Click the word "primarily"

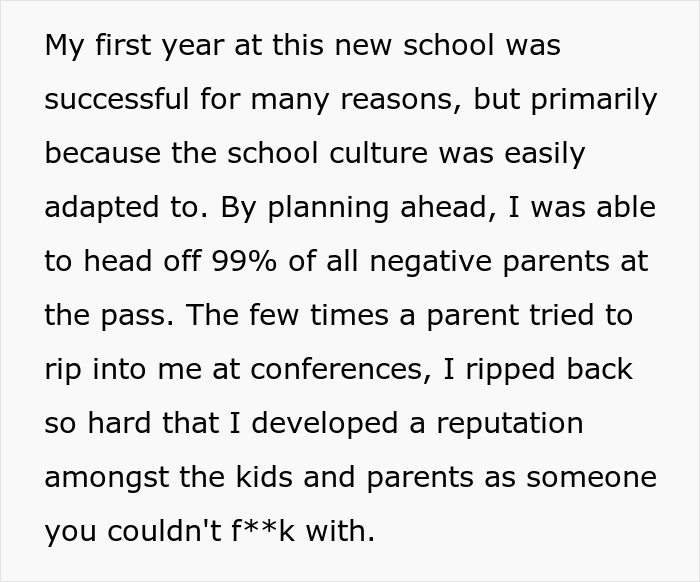pyautogui.click(x=594, y=100)
